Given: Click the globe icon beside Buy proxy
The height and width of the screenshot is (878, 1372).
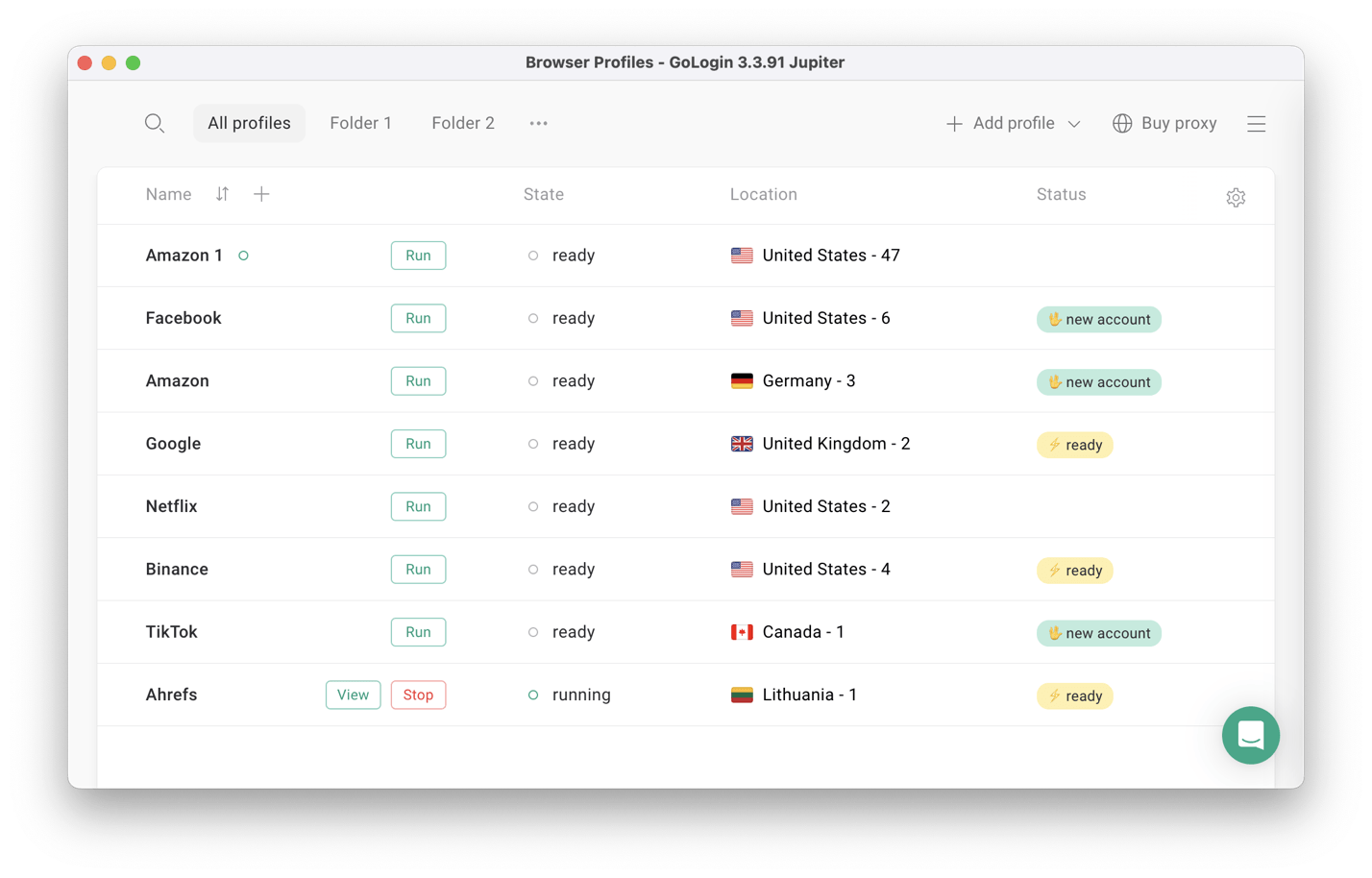Looking at the screenshot, I should [x=1121, y=123].
